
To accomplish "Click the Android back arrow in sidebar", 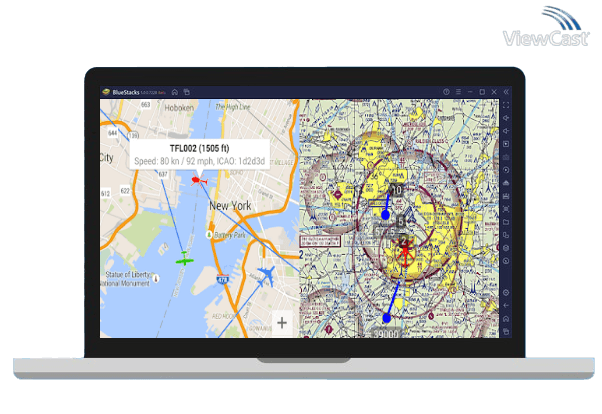I will (506, 306).
